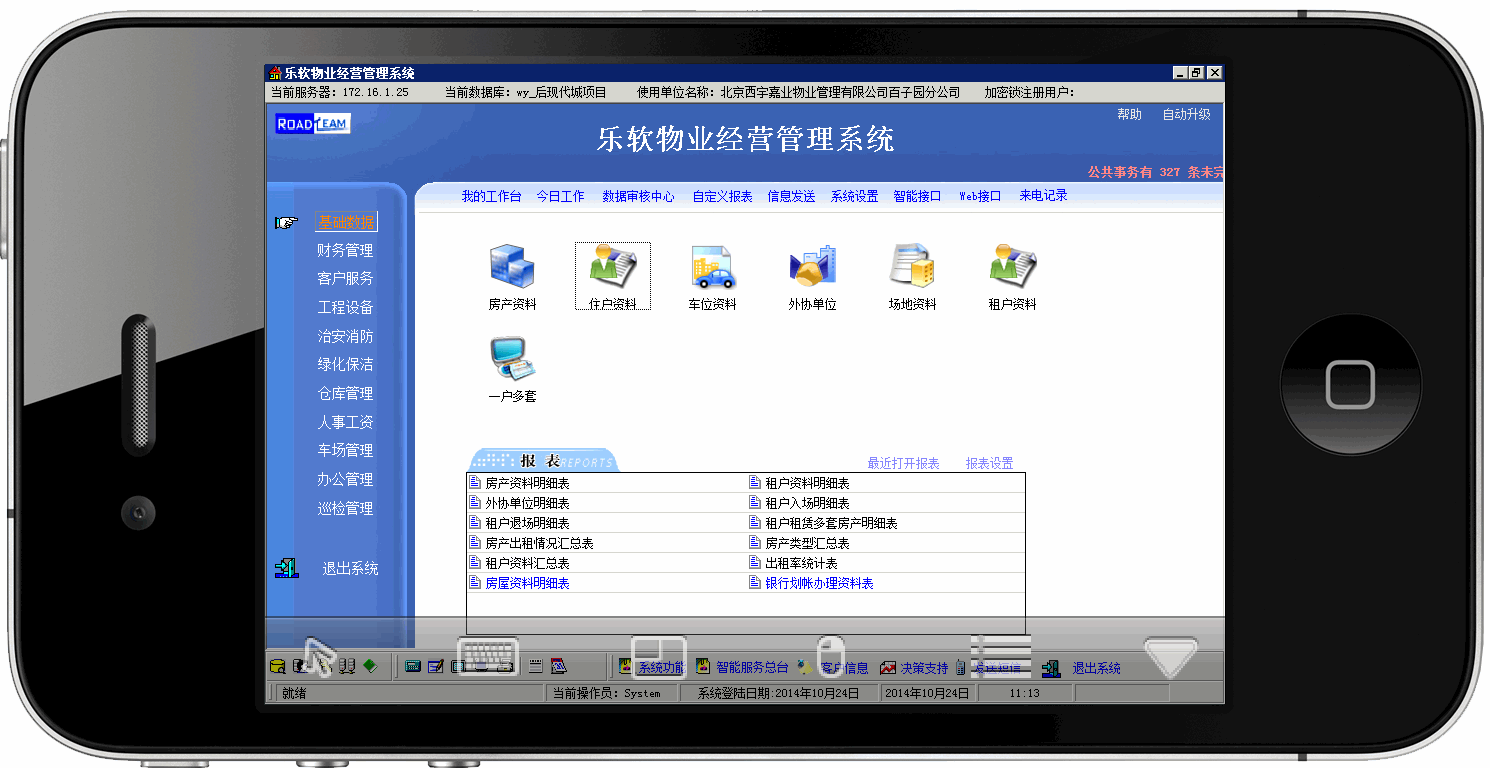The image size is (1490, 768).
Task: Open report 外协单位明细表
Action: pos(527,503)
